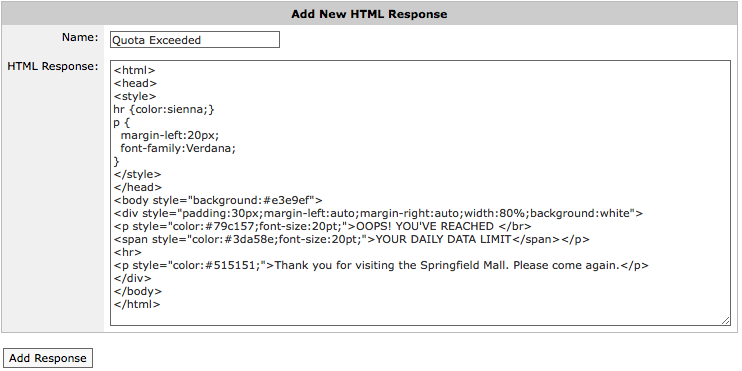The width and height of the screenshot is (742, 371).
Task: Place cursor on the closing </style> line
Action: click(137, 174)
